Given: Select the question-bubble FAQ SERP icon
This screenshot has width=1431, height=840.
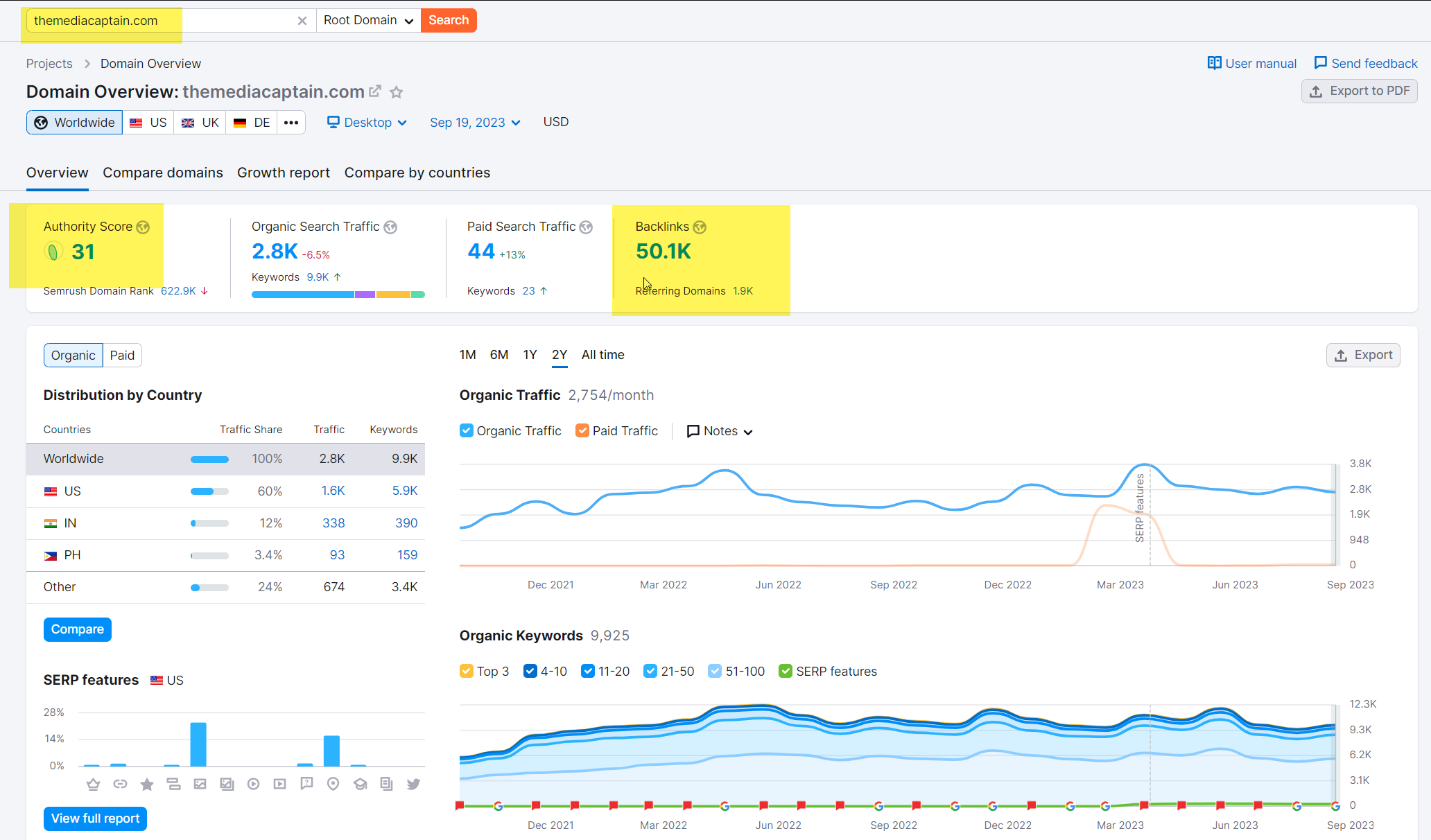Looking at the screenshot, I should click(306, 784).
